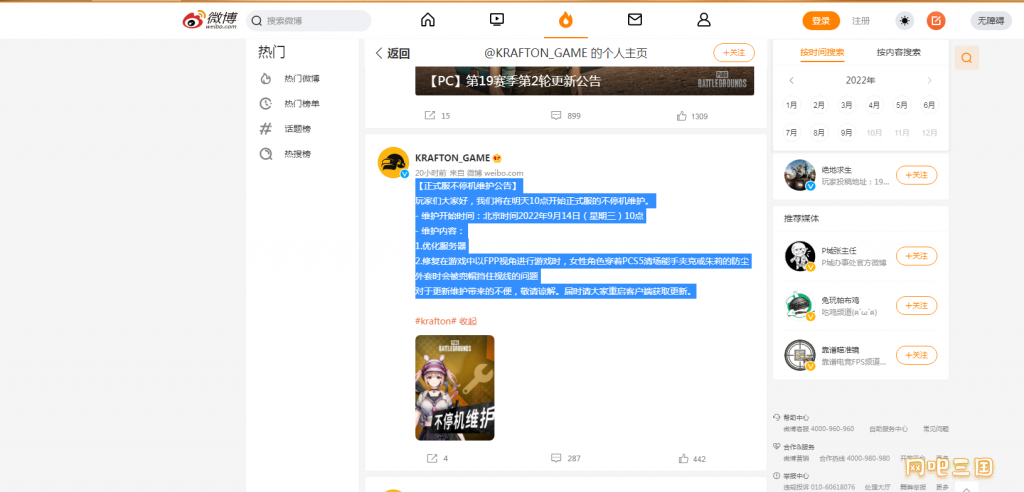This screenshot has height=492, width=1024.
Task: Select 6月 in the calendar
Action: coord(929,105)
